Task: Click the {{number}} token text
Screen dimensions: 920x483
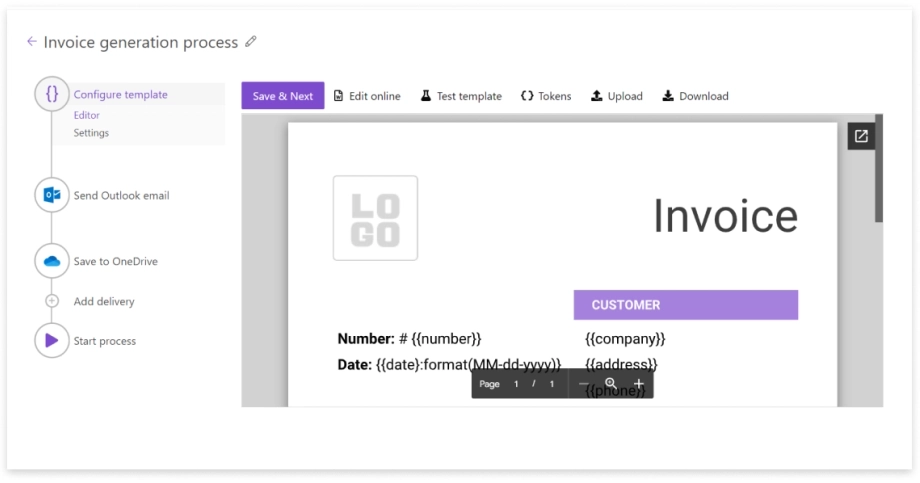Action: [x=446, y=339]
